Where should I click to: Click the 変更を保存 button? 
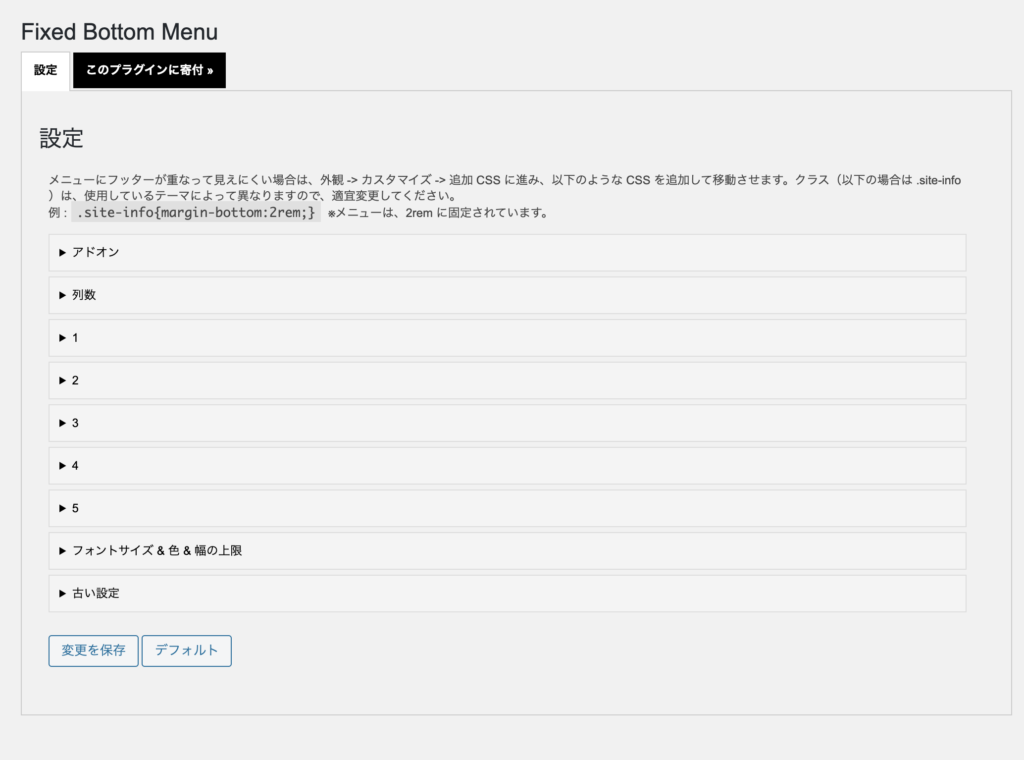click(x=93, y=651)
